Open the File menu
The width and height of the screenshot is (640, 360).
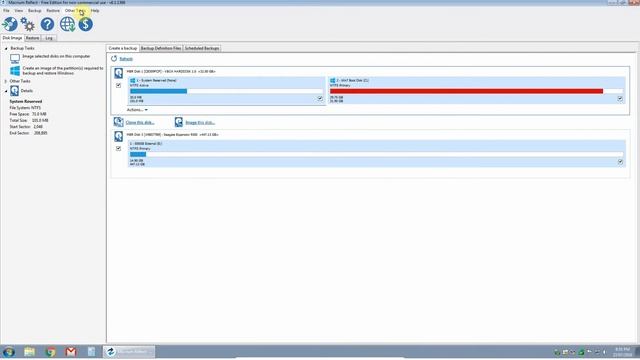[x=6, y=11]
